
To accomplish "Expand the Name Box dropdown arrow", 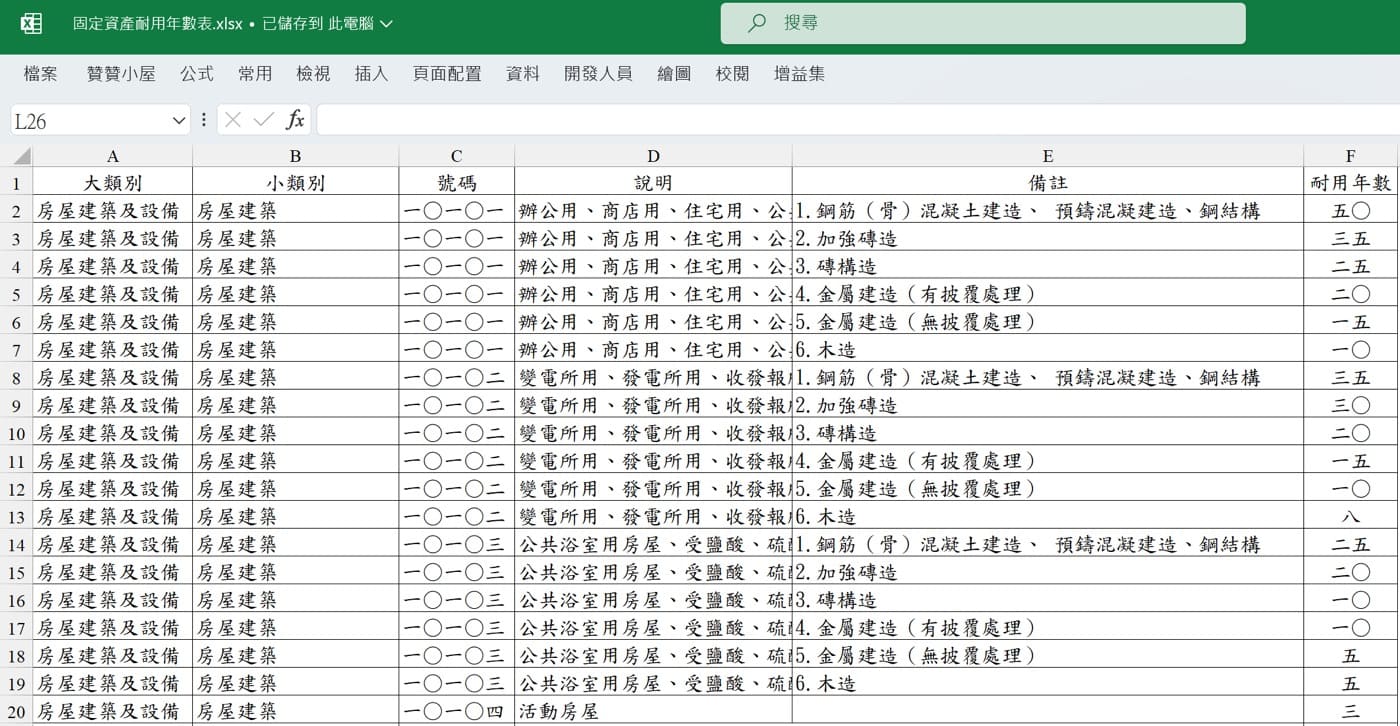I will 179,121.
